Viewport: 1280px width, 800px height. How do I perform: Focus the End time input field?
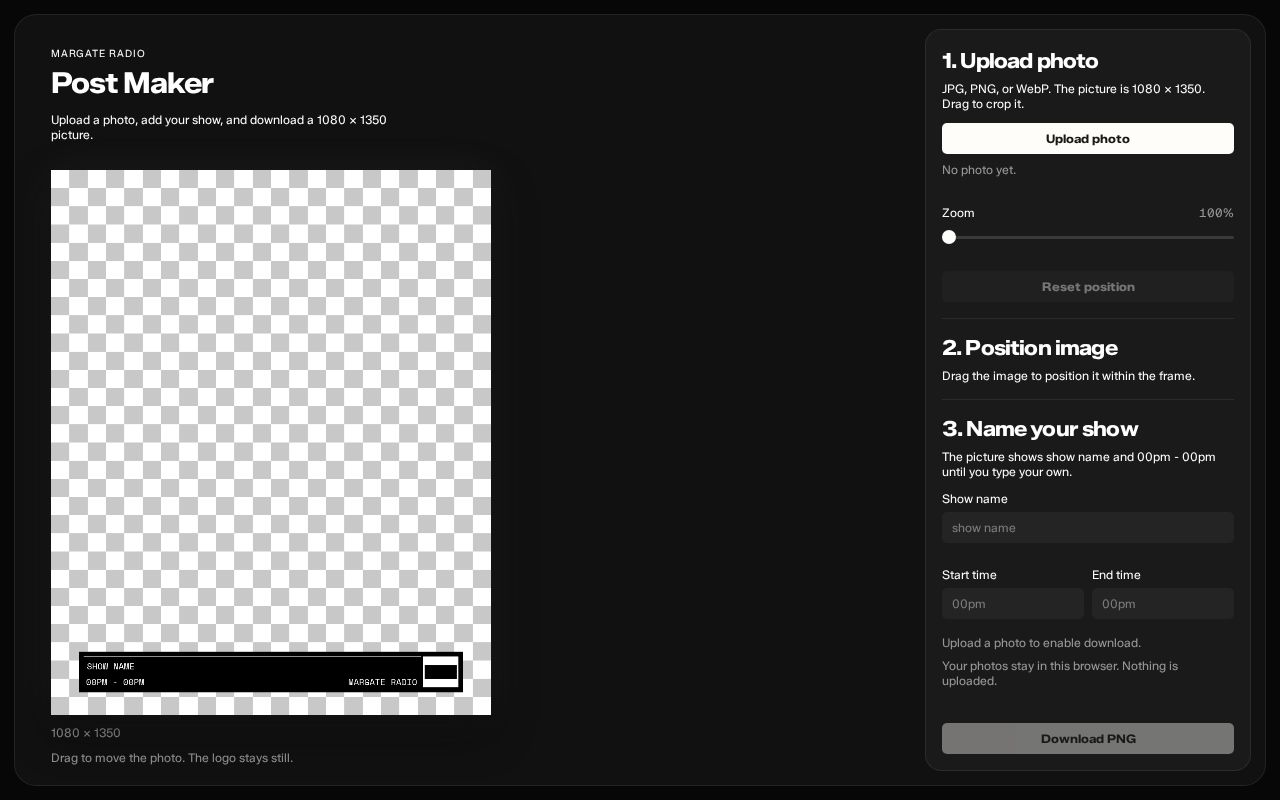coord(1163,604)
